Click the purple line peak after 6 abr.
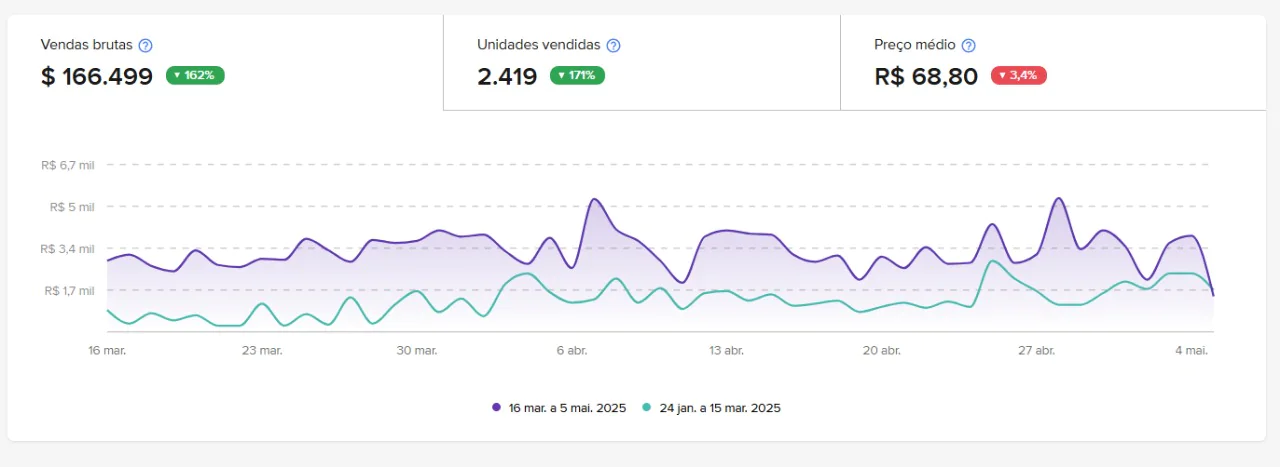The width and height of the screenshot is (1280, 467). (595, 199)
